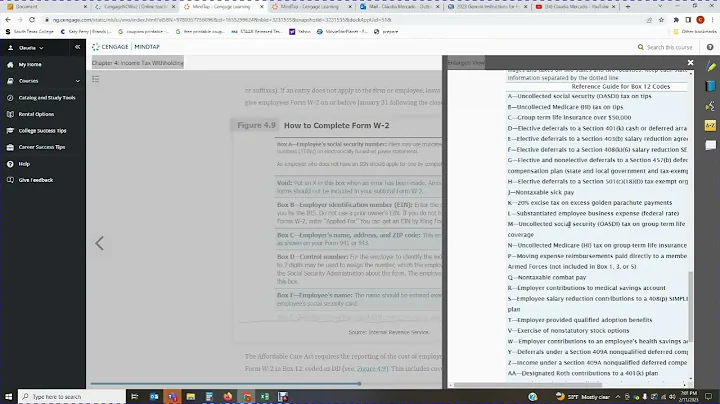The height and width of the screenshot is (404, 720).
Task: Open Firefox from the taskbar
Action: point(228,397)
